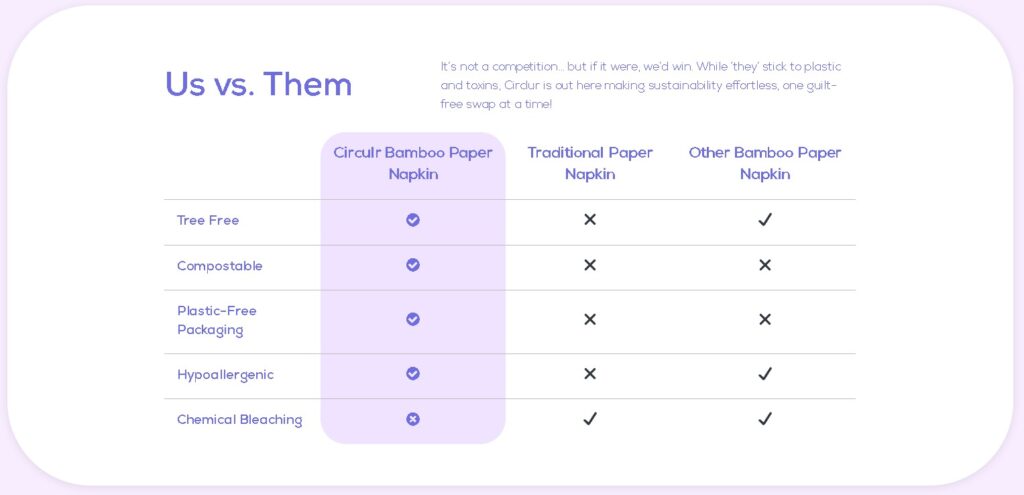Image resolution: width=1024 pixels, height=495 pixels.
Task: Click Other Bamboo's Compostable X mark
Action: pyautogui.click(x=765, y=265)
